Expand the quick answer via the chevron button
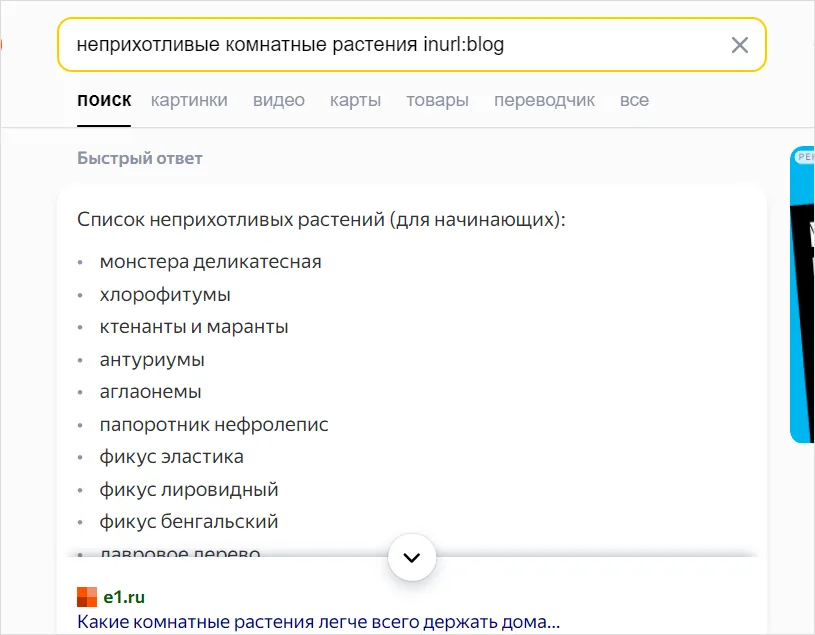815x635 pixels. (x=412, y=557)
